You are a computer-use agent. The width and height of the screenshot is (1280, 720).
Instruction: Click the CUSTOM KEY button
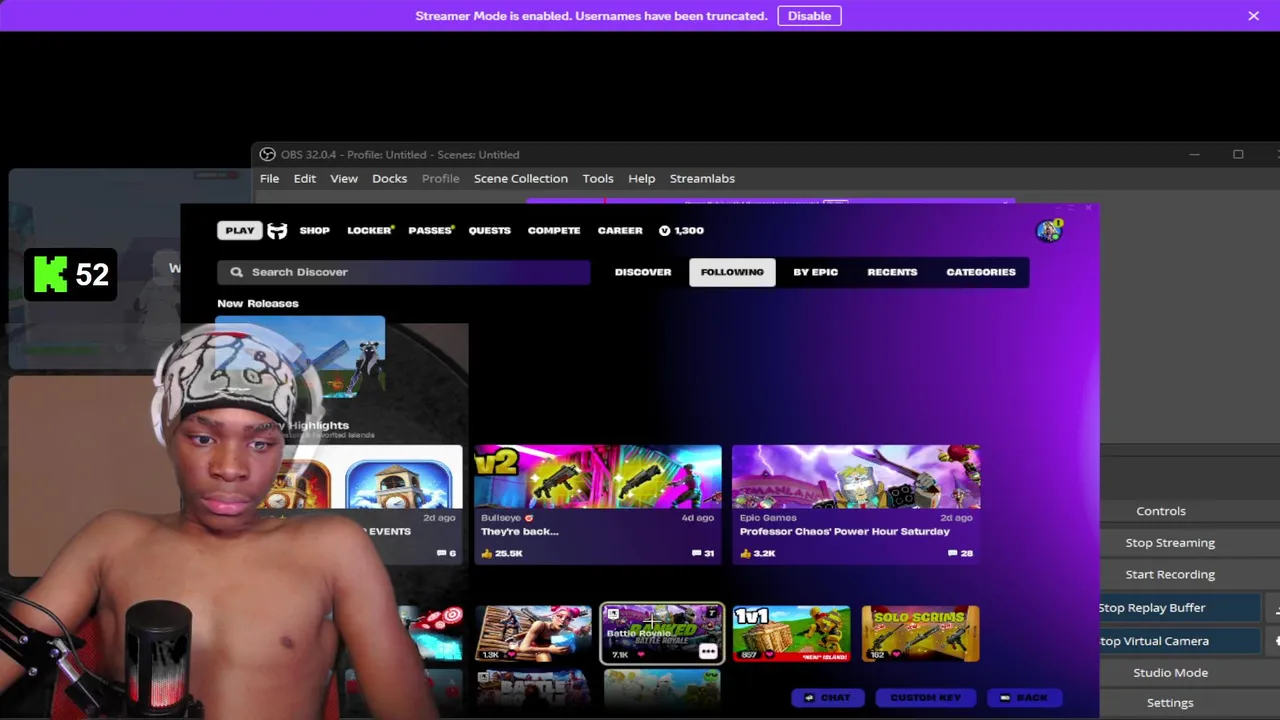click(x=926, y=698)
